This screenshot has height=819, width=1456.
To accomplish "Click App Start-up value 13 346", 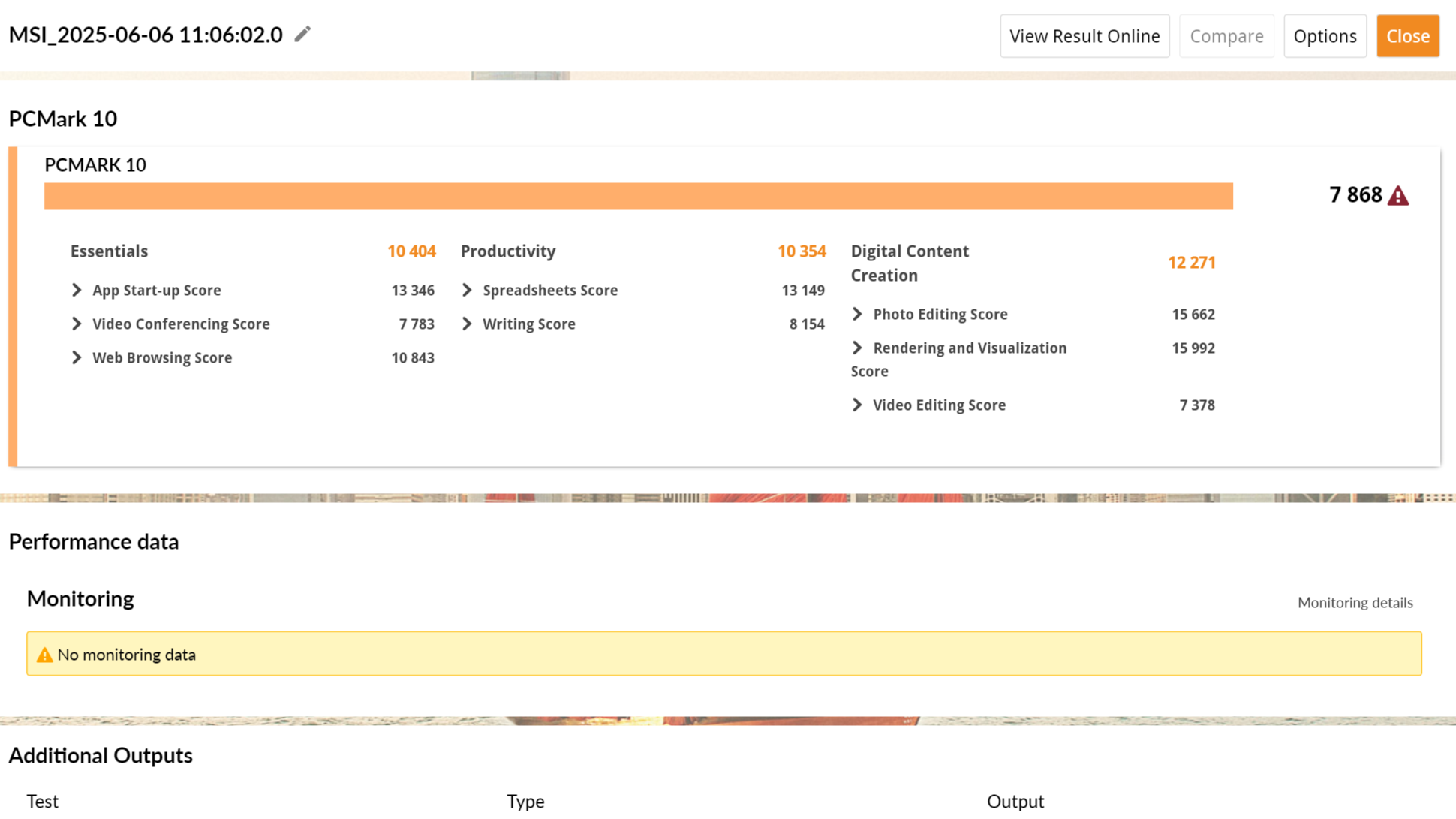I will pos(413,291).
